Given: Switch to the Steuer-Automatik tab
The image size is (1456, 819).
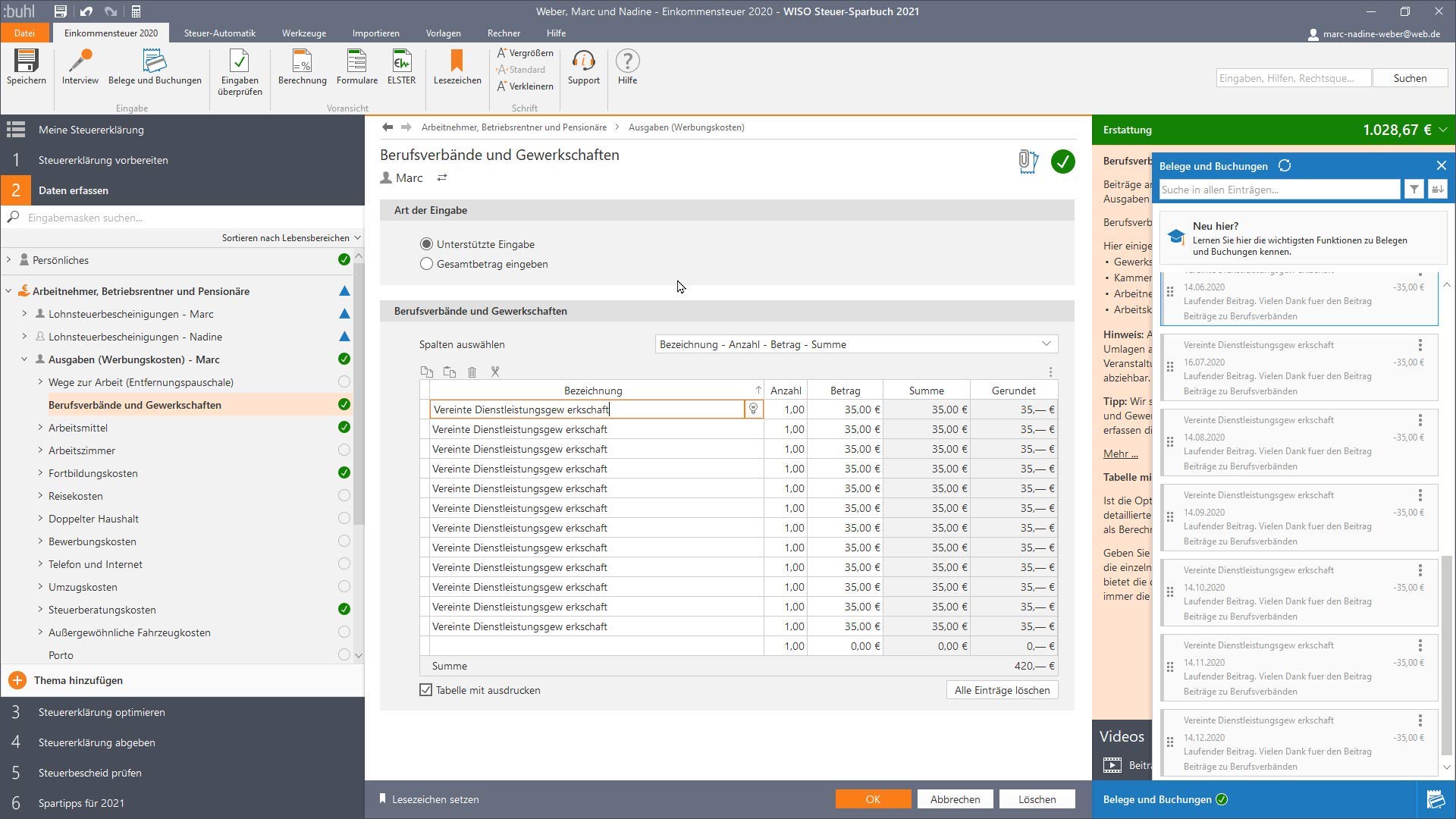Looking at the screenshot, I should (220, 33).
